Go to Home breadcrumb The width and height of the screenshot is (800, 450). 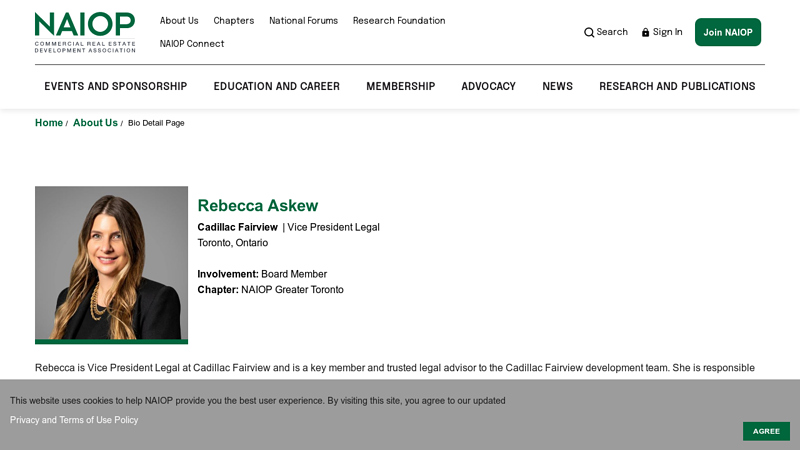(48, 123)
